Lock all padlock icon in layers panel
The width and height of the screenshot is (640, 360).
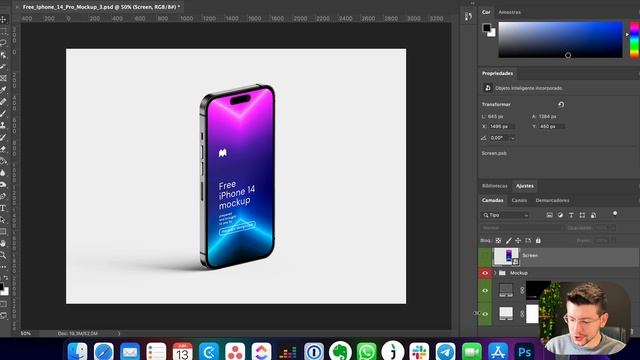coord(538,241)
